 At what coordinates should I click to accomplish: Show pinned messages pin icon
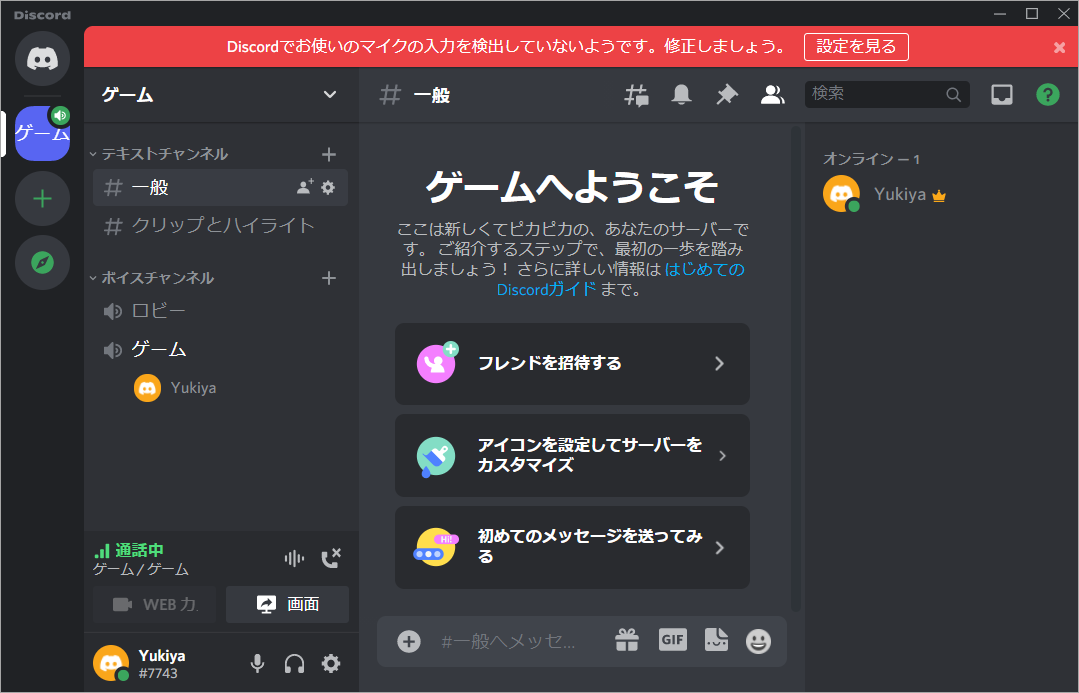click(x=727, y=95)
